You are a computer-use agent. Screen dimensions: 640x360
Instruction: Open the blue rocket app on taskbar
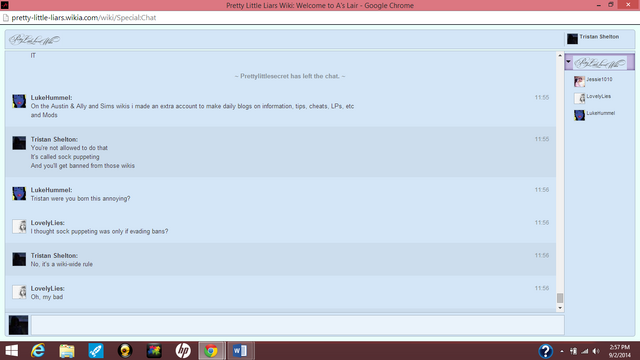click(x=96, y=351)
